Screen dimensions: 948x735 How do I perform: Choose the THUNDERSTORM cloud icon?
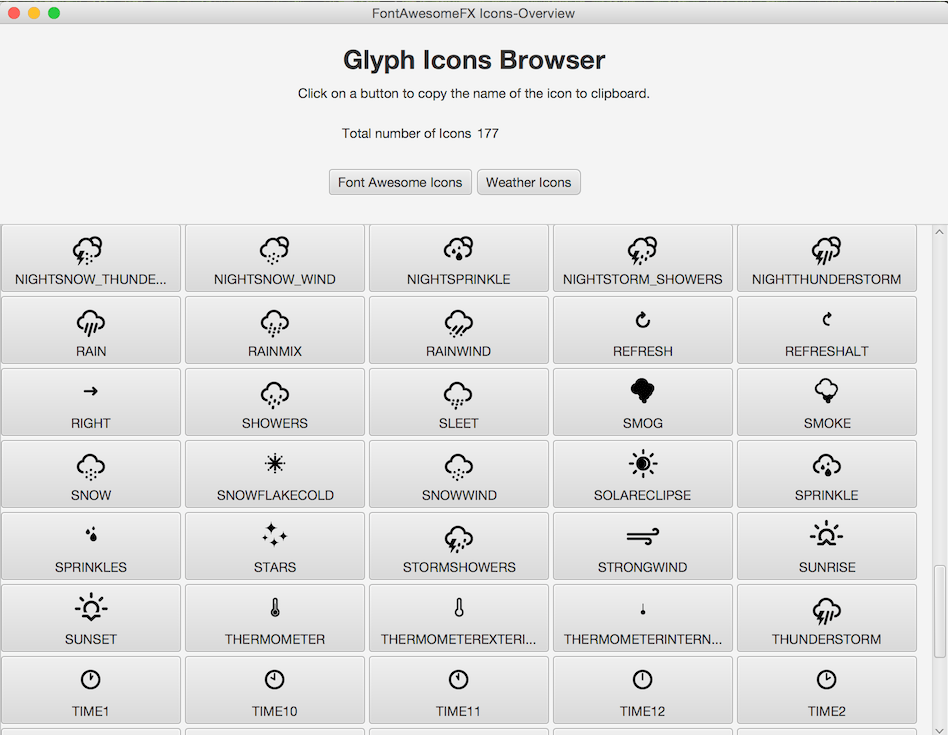(826, 611)
